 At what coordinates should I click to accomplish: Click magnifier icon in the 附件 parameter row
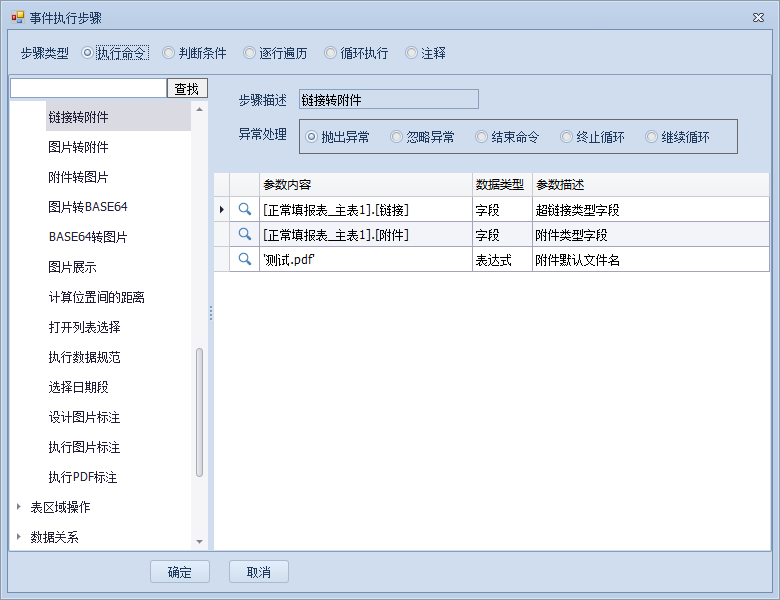pyautogui.click(x=244, y=234)
